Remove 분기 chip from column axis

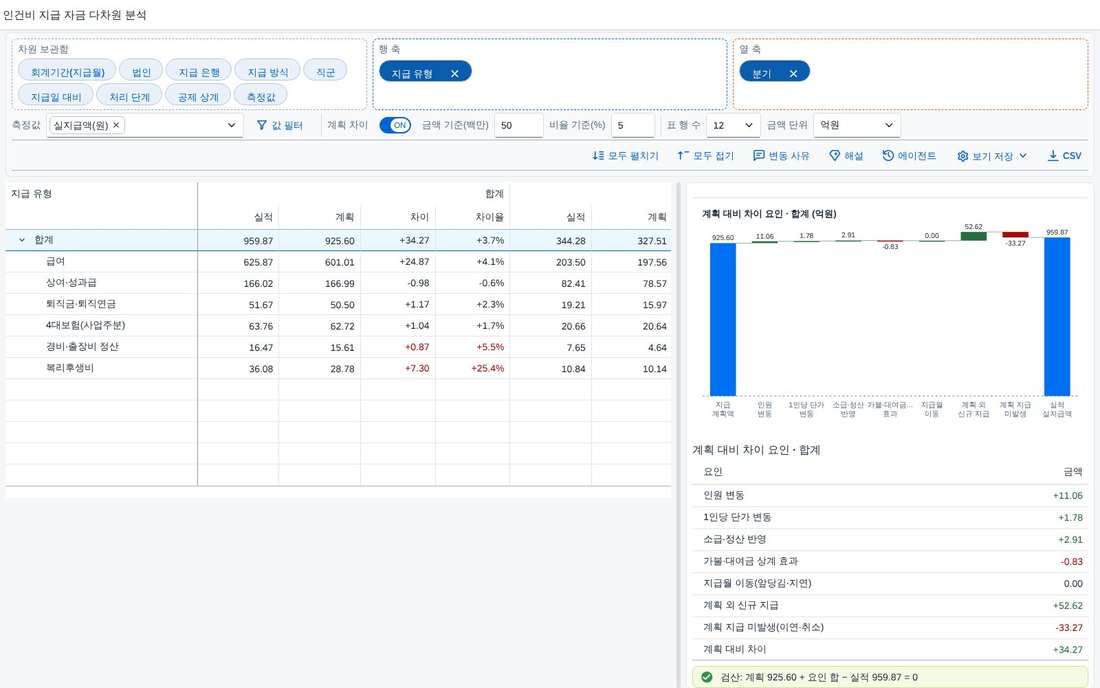(x=793, y=74)
